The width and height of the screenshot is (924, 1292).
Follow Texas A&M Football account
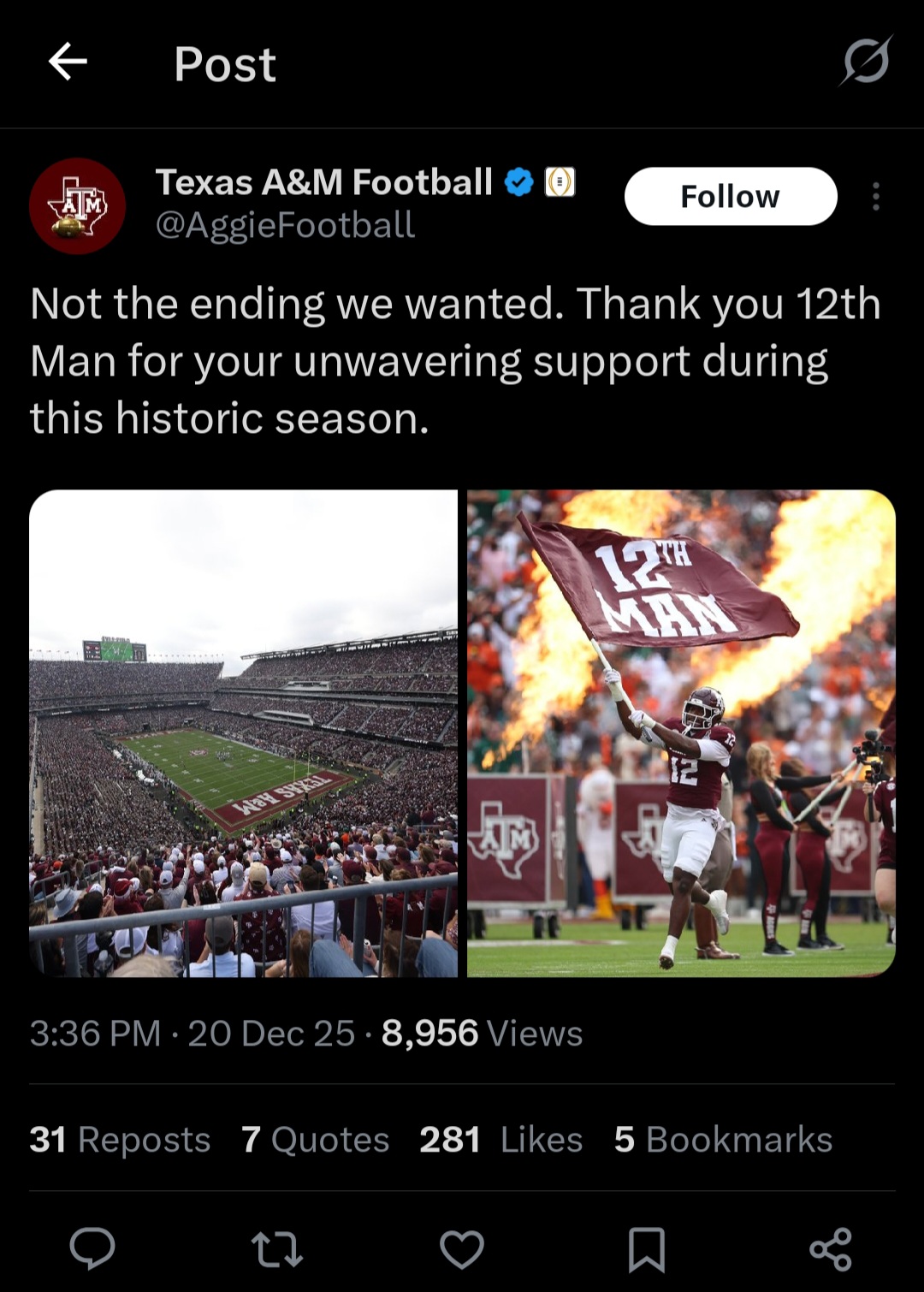(731, 197)
